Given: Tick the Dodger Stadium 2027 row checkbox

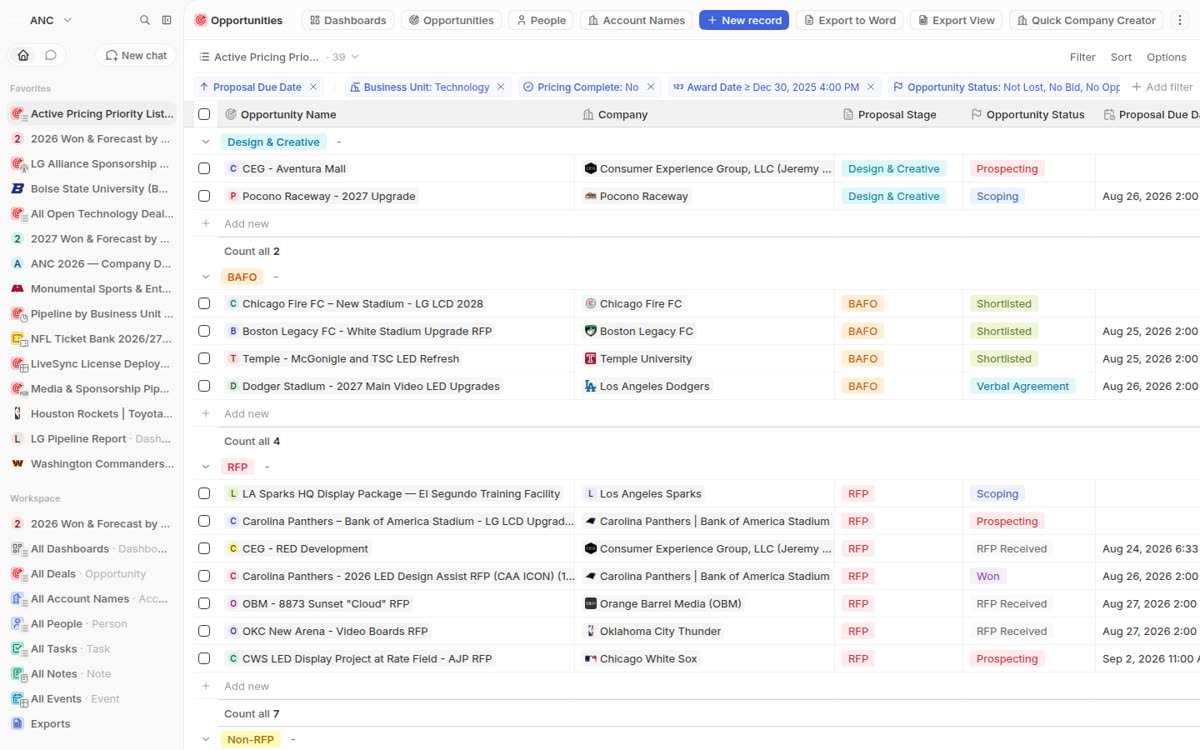Looking at the screenshot, I should coord(204,386).
